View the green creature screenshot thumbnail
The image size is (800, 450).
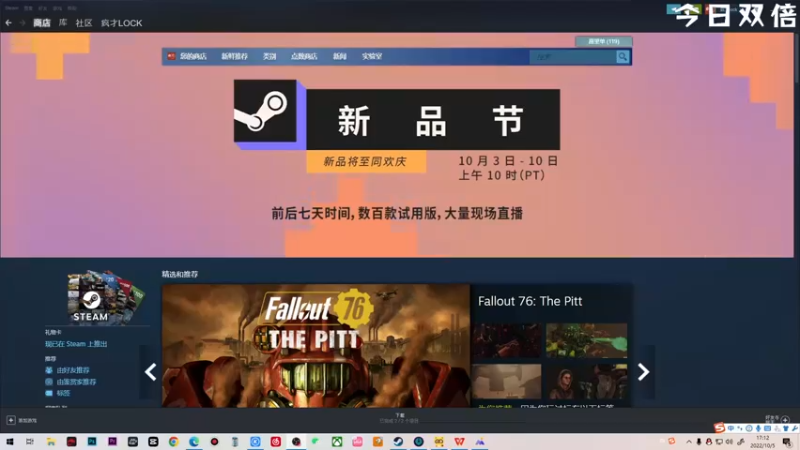click(586, 340)
